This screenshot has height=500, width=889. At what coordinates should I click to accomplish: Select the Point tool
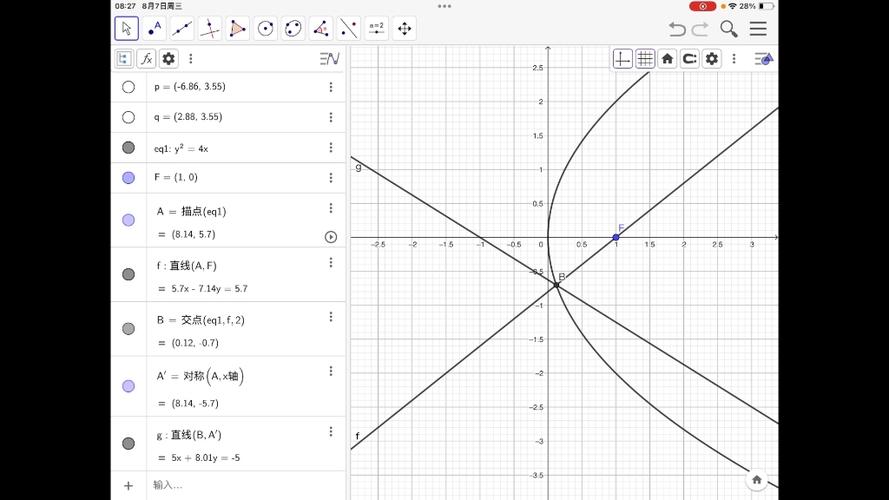click(x=154, y=28)
